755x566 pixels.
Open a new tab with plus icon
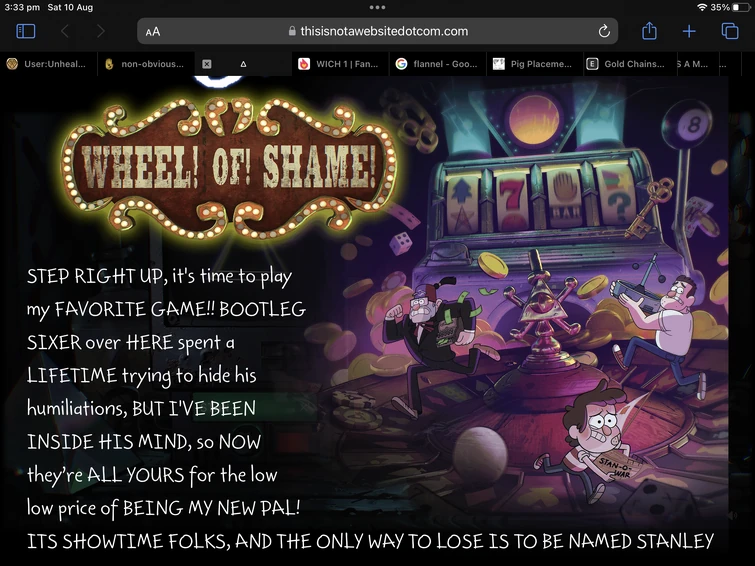(689, 31)
